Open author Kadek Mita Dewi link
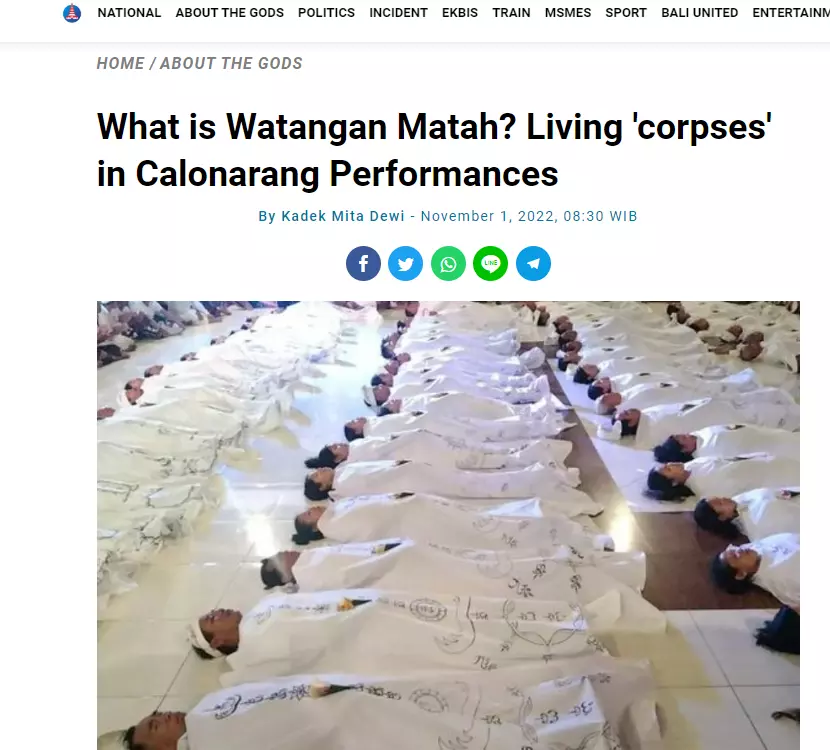Viewport: 830px width, 750px height. click(x=343, y=216)
